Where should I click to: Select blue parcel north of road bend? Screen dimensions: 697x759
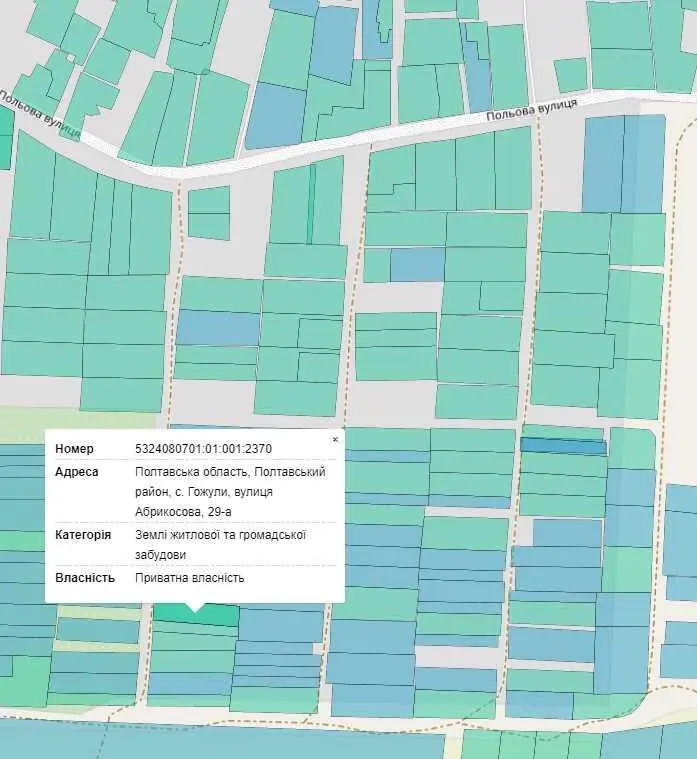[x=275, y=115]
